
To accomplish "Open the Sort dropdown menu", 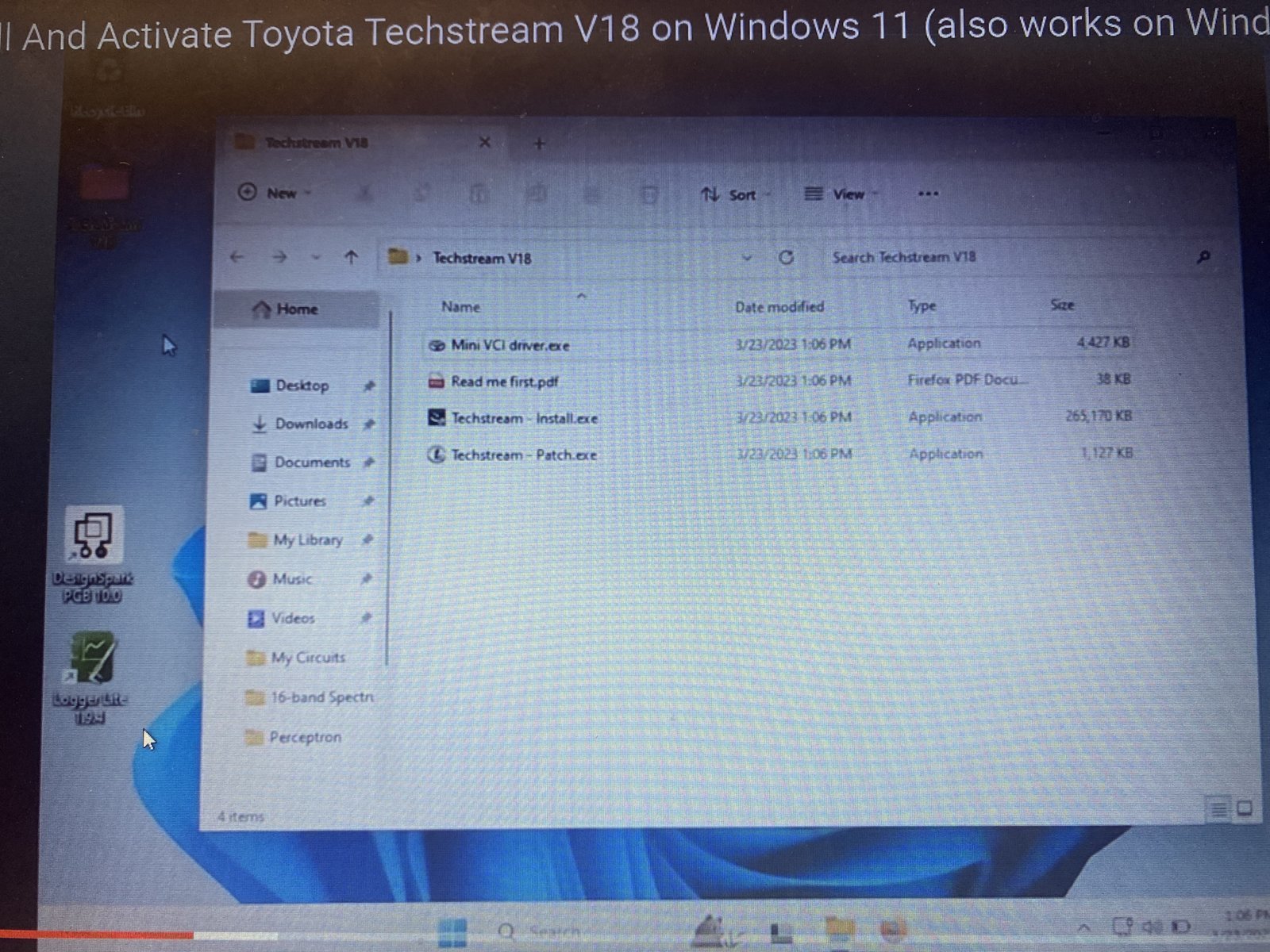I will [x=736, y=194].
